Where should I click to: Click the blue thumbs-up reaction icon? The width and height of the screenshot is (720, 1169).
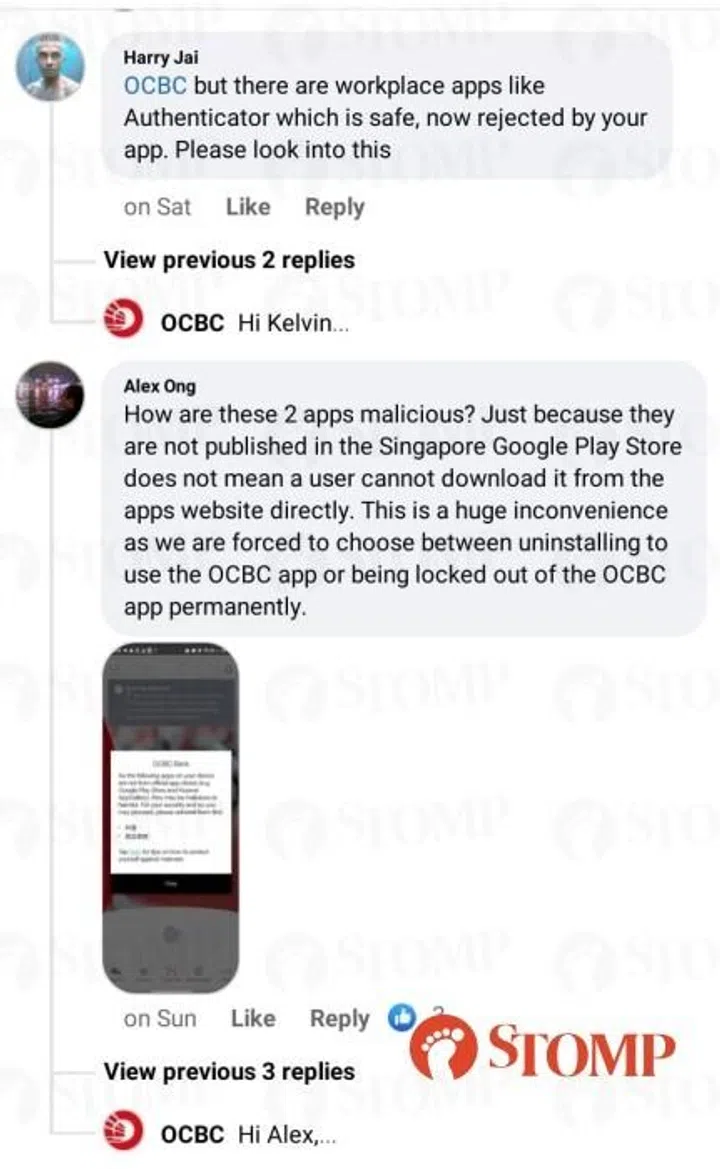tap(402, 1017)
